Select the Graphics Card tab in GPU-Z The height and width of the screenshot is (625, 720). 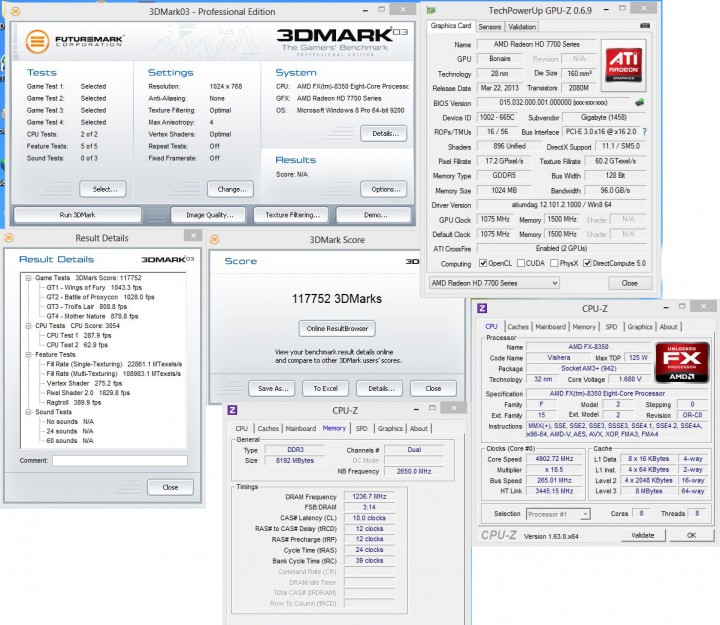pyautogui.click(x=450, y=26)
